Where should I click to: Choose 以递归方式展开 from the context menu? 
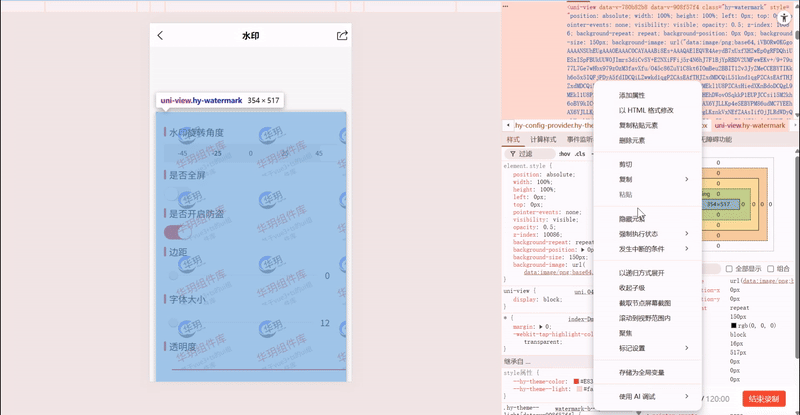[x=648, y=273]
